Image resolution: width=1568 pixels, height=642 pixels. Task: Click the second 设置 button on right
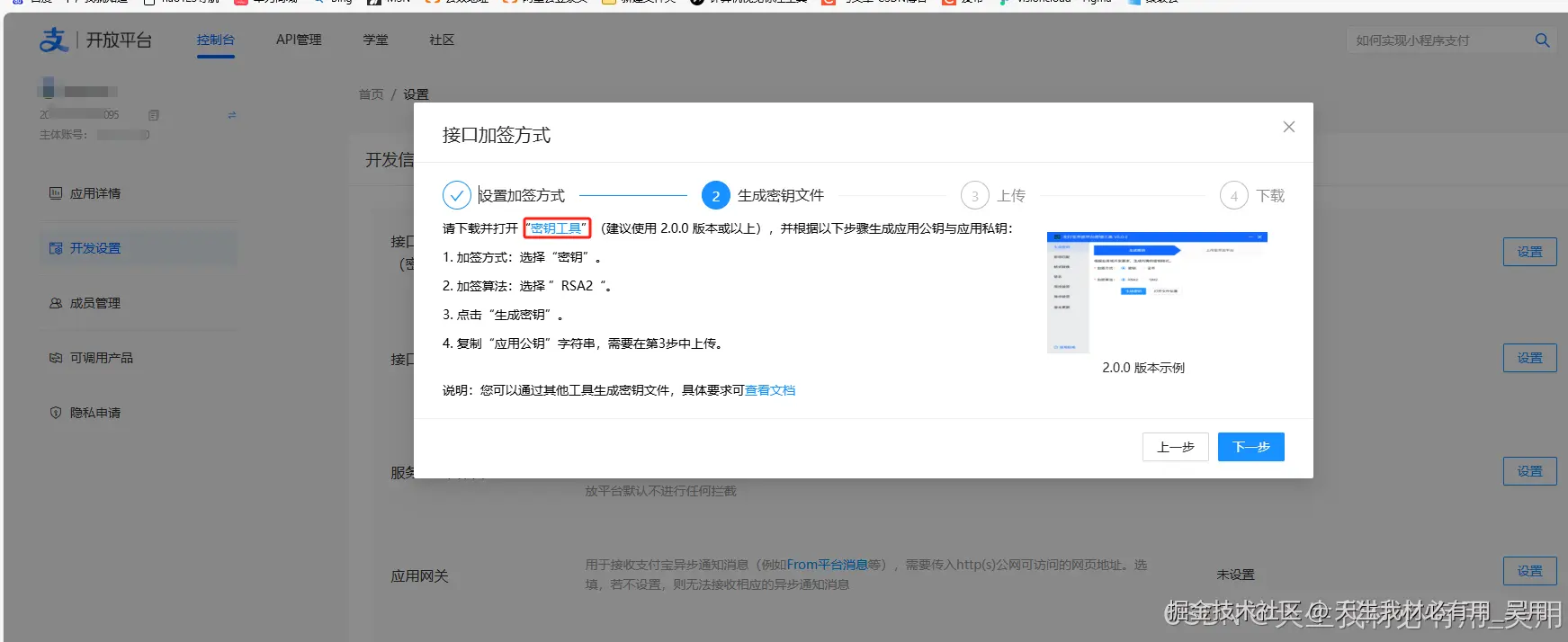[1530, 358]
